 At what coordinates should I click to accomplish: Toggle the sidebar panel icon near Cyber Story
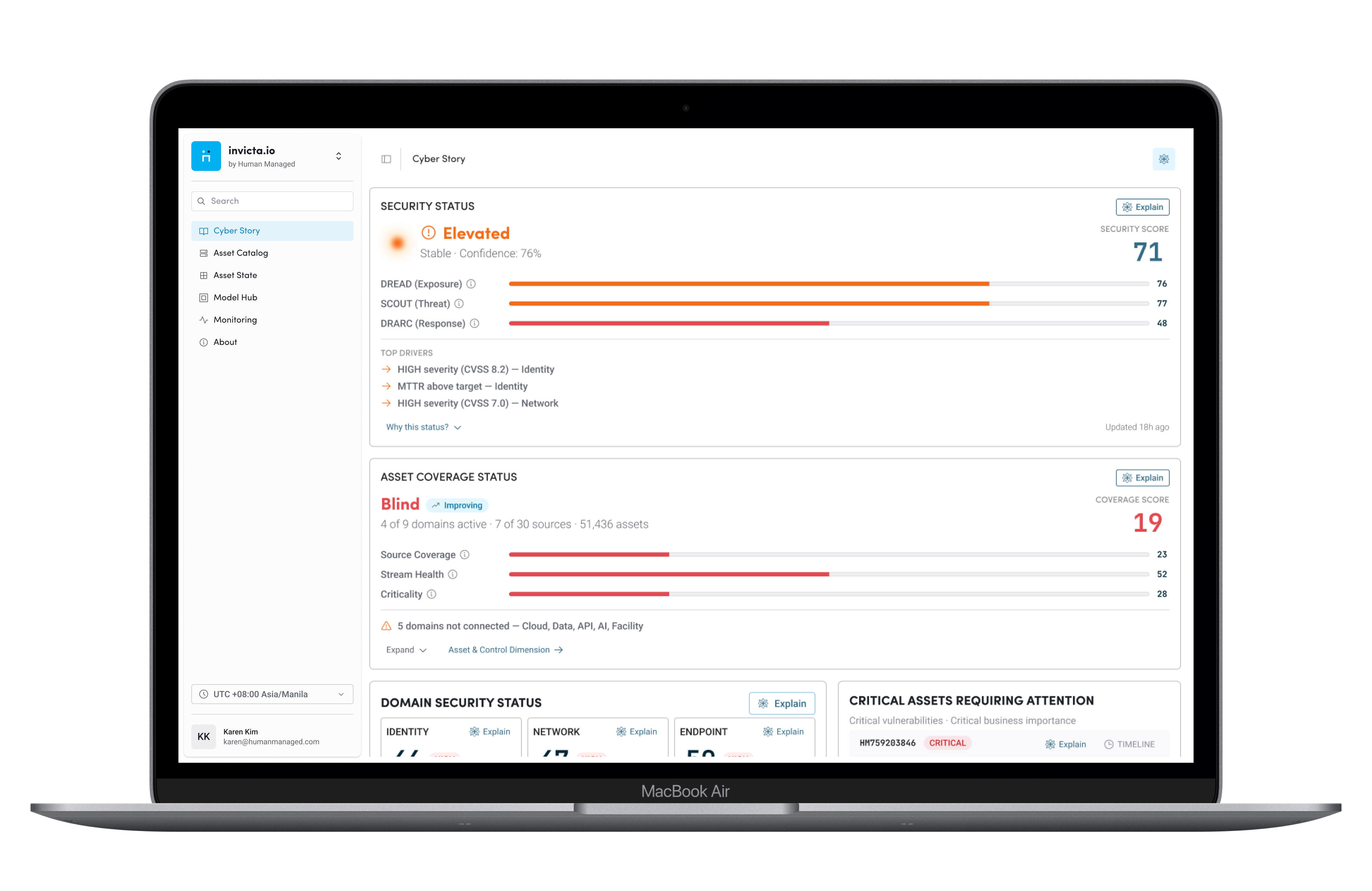386,159
